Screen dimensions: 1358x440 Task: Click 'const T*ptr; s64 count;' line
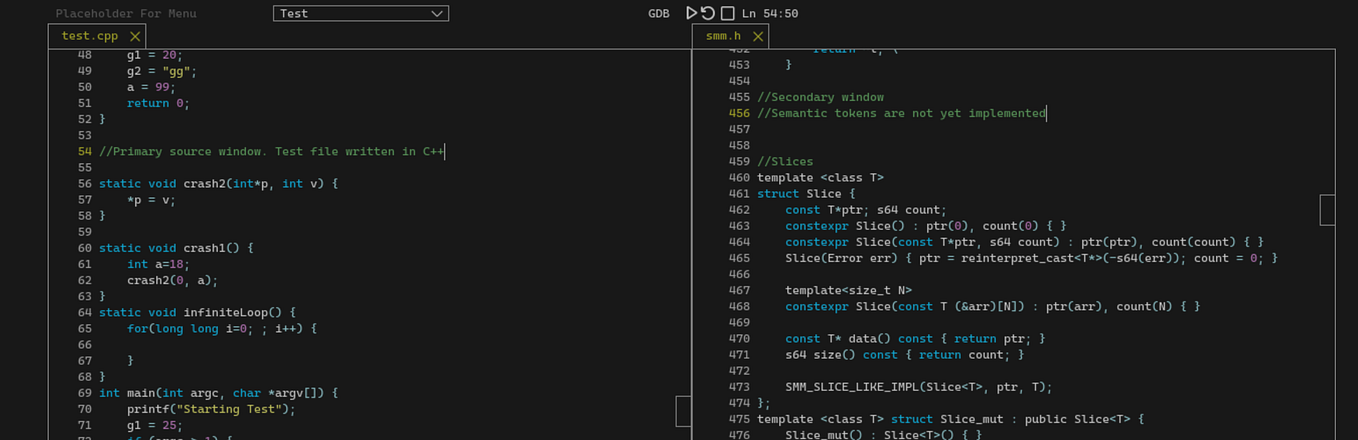tap(865, 210)
